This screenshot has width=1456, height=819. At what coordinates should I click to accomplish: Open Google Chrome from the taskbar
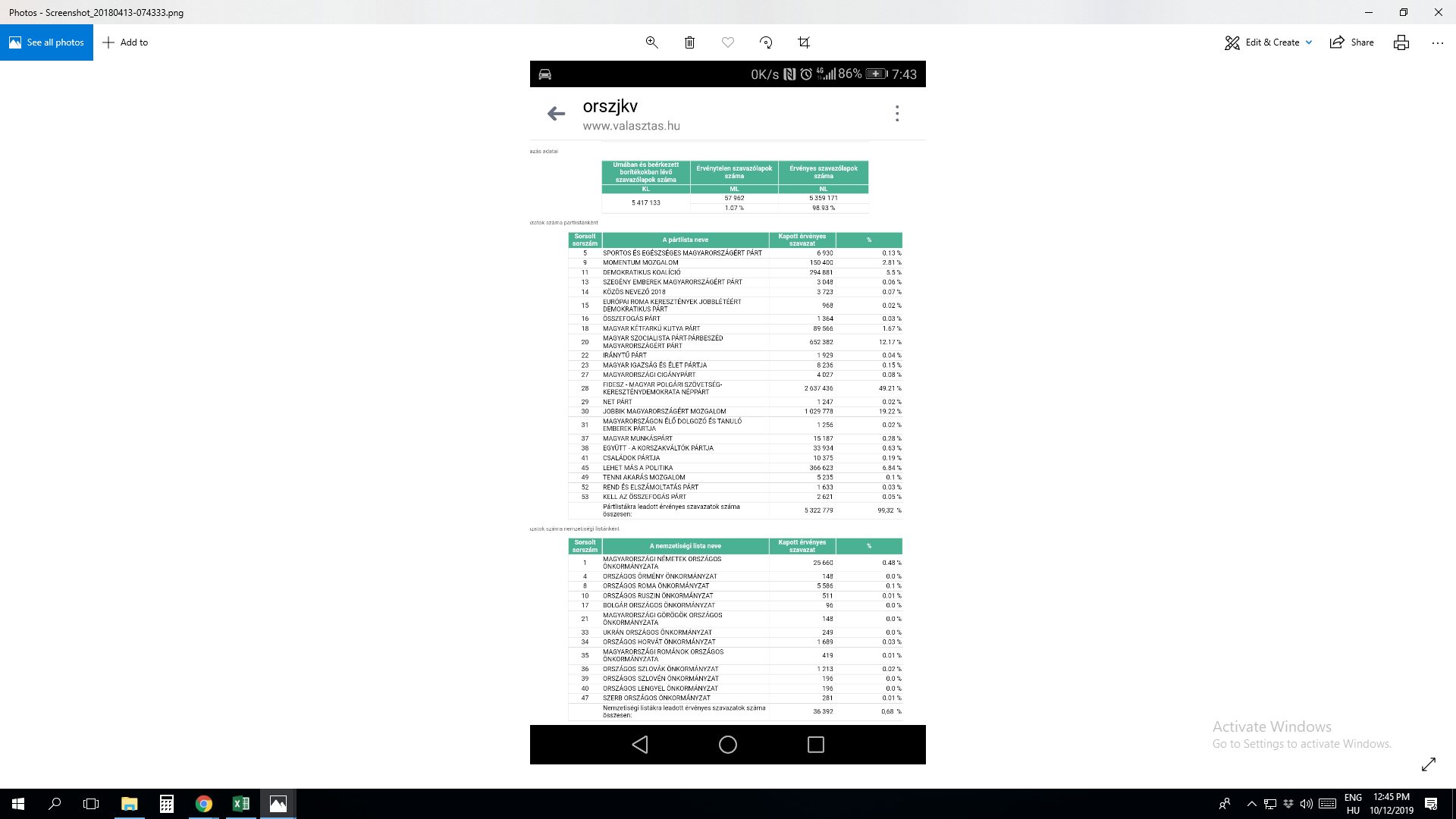(x=204, y=804)
